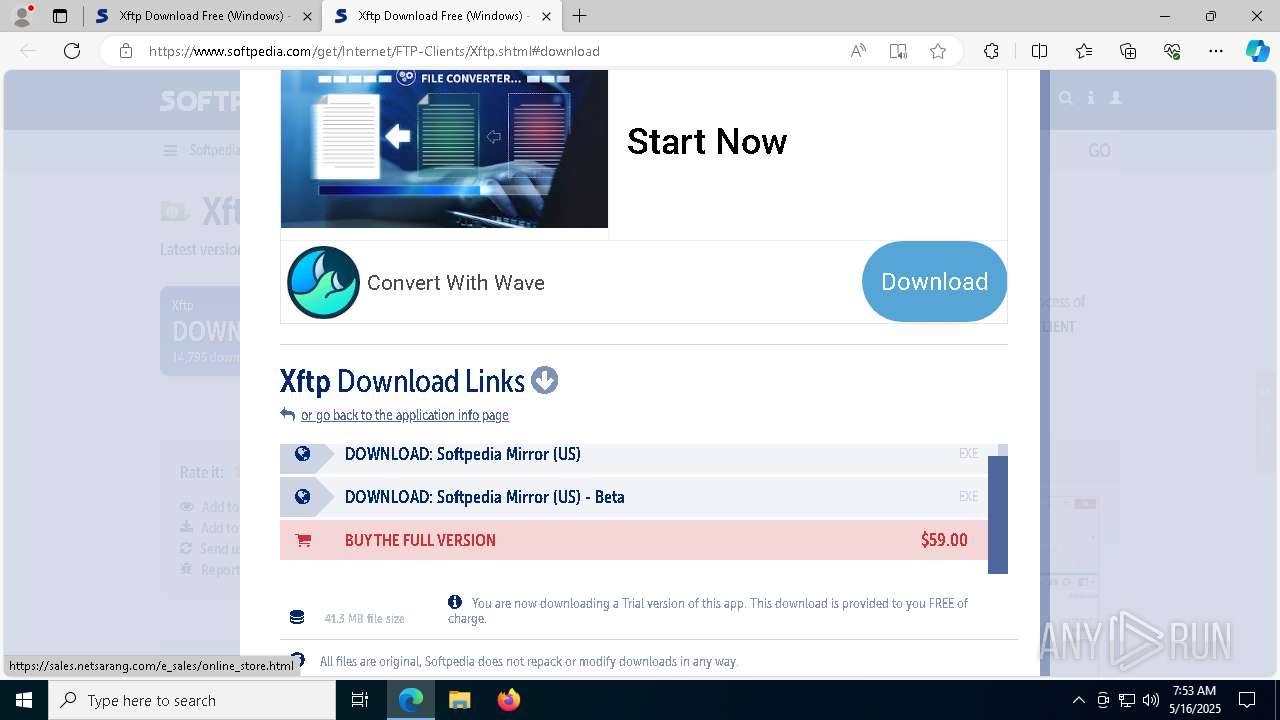
Task: Open Browser essentials heart icon
Action: tap(1172, 51)
